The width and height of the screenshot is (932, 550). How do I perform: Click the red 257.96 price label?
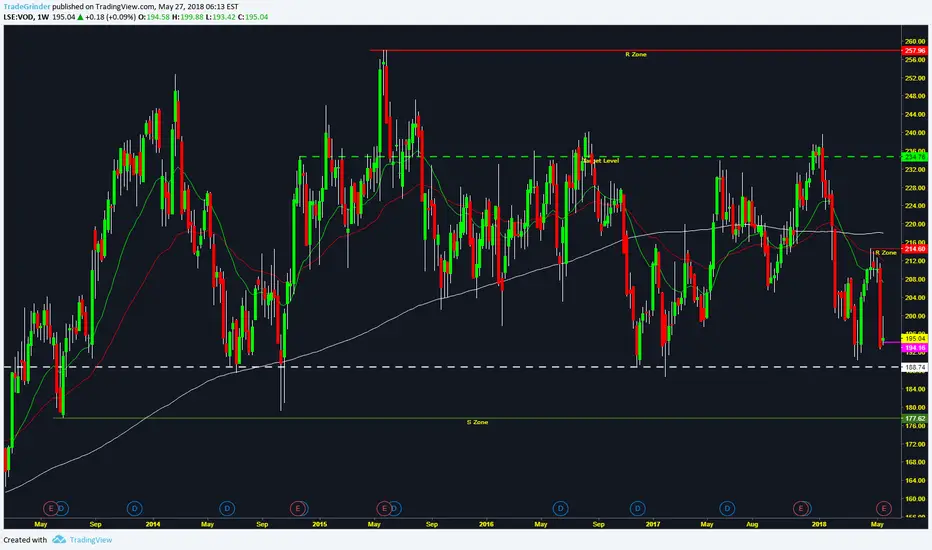[915, 51]
